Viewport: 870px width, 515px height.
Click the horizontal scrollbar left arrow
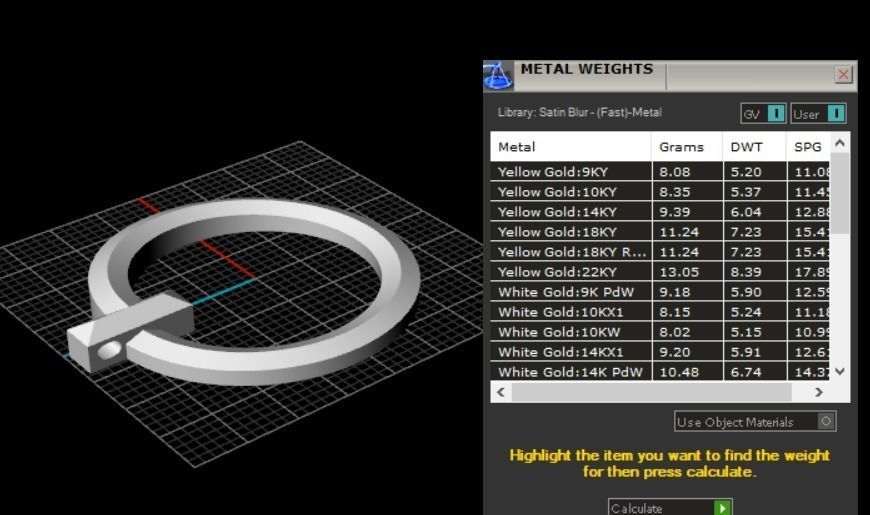pos(501,392)
